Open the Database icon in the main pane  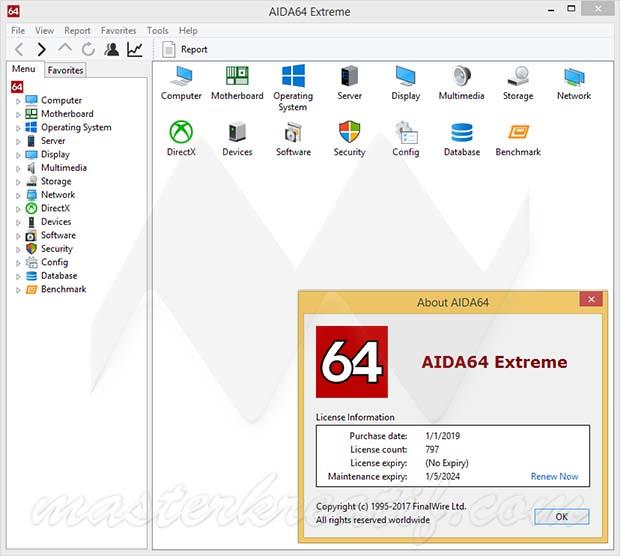click(461, 139)
